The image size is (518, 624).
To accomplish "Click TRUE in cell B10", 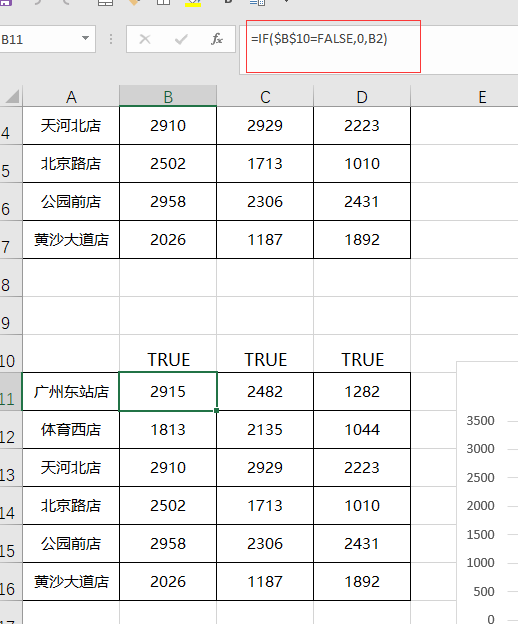I will click(x=169, y=360).
